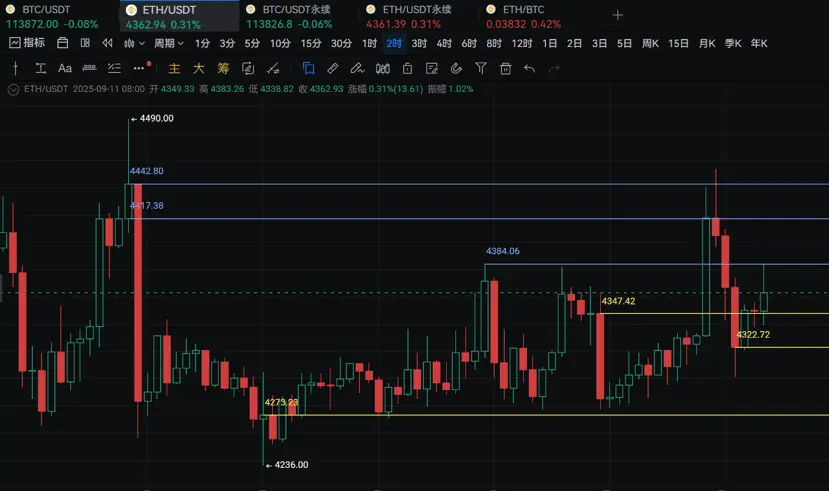Click the funnel filter icon
This screenshot has height=491, width=829.
(x=481, y=68)
